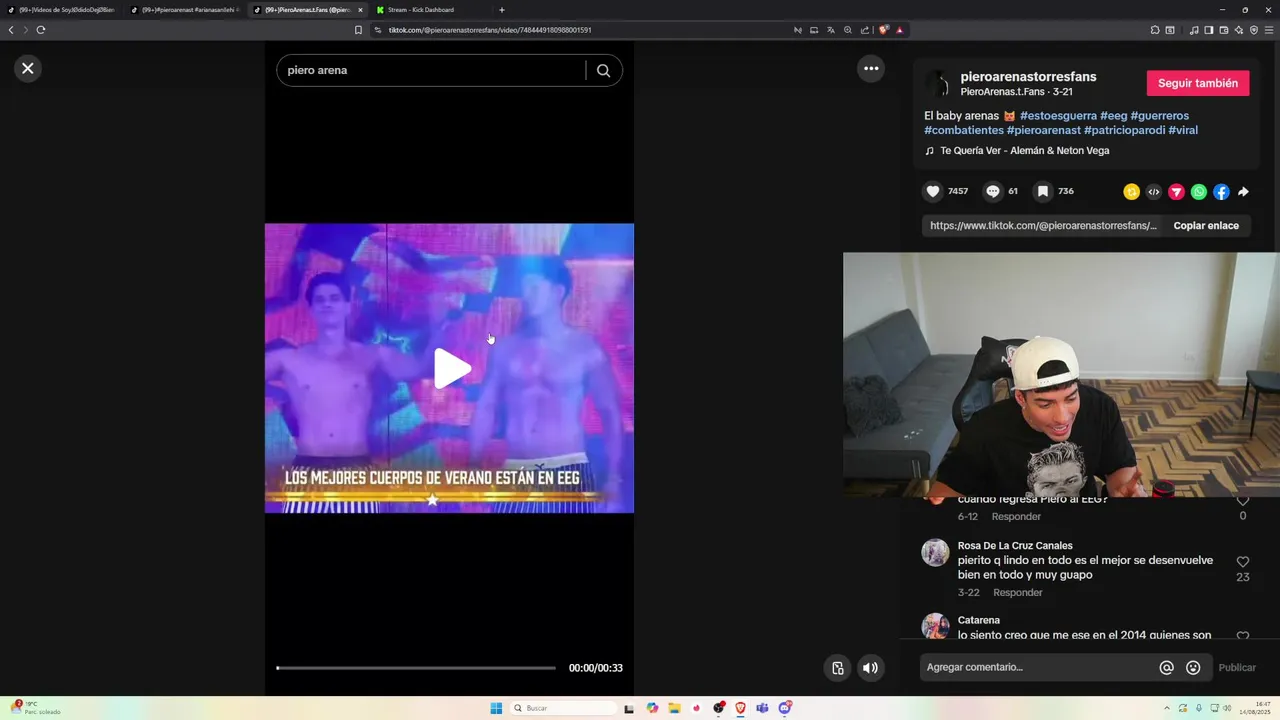Viewport: 1280px width, 720px height.
Task: Toggle the autoscroll icon next to volume
Action: 838,668
